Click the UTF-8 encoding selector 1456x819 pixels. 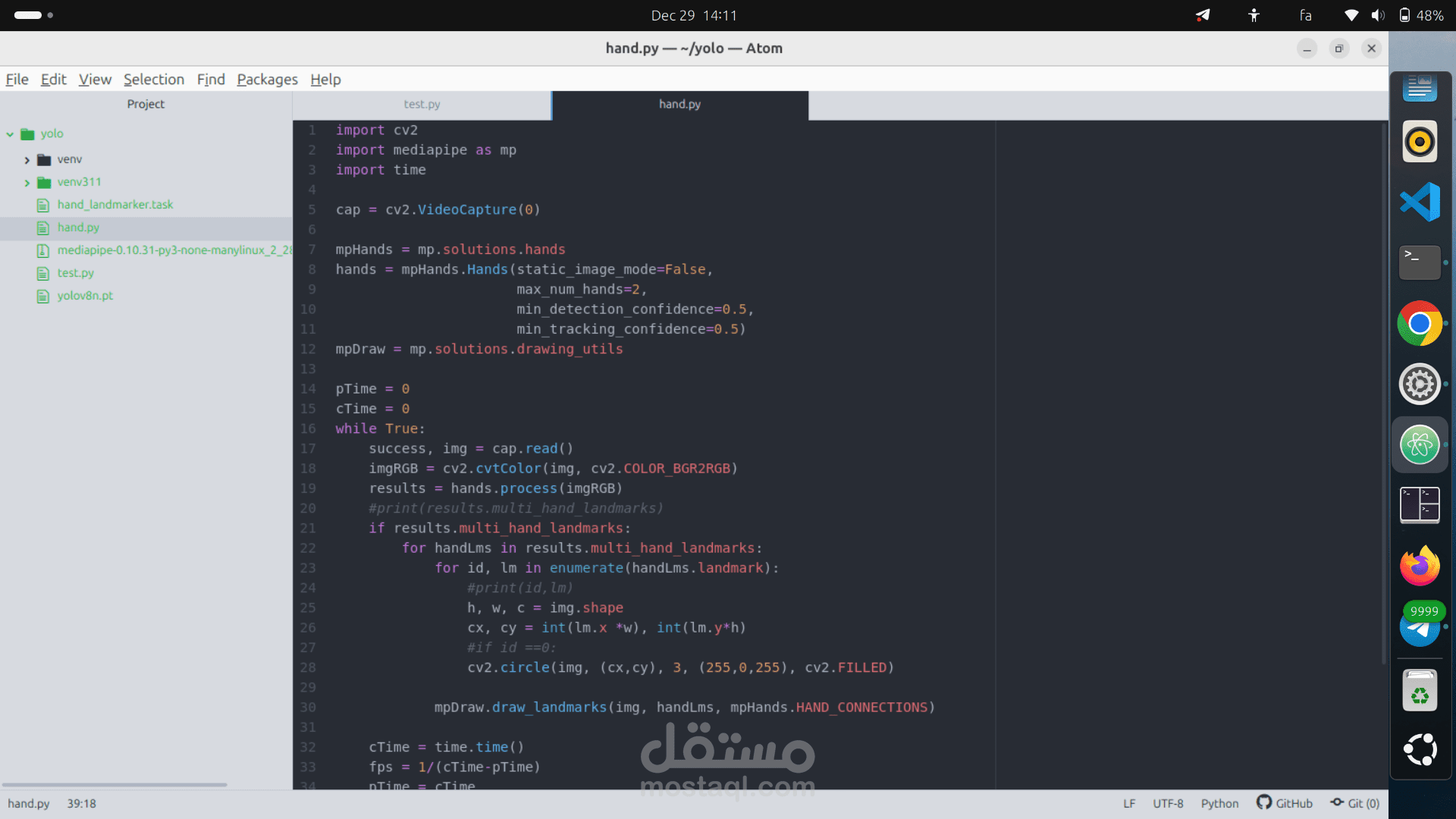(1168, 803)
